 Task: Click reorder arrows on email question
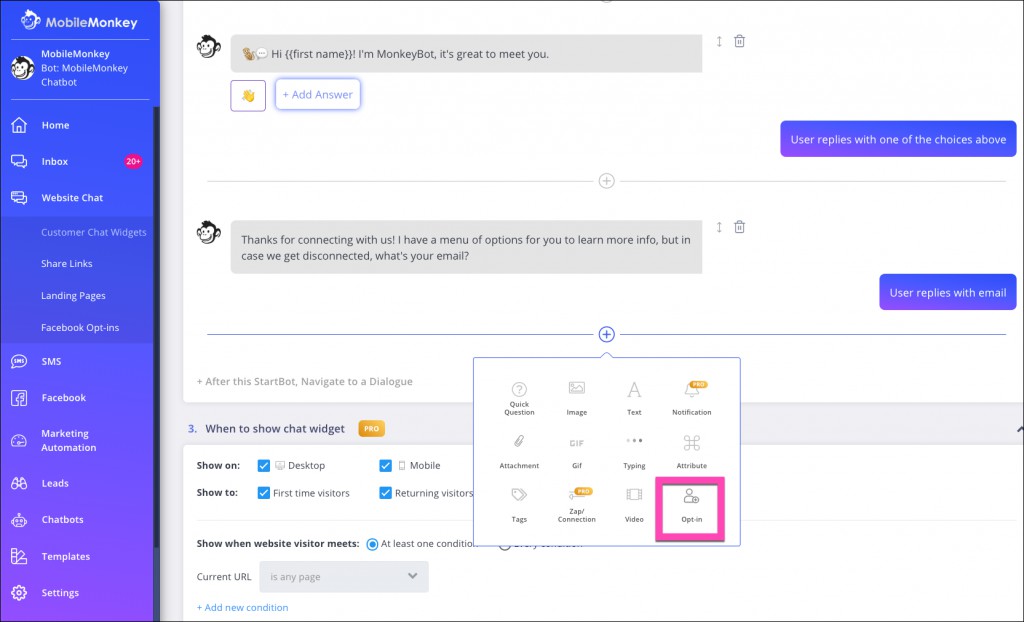[x=719, y=227]
